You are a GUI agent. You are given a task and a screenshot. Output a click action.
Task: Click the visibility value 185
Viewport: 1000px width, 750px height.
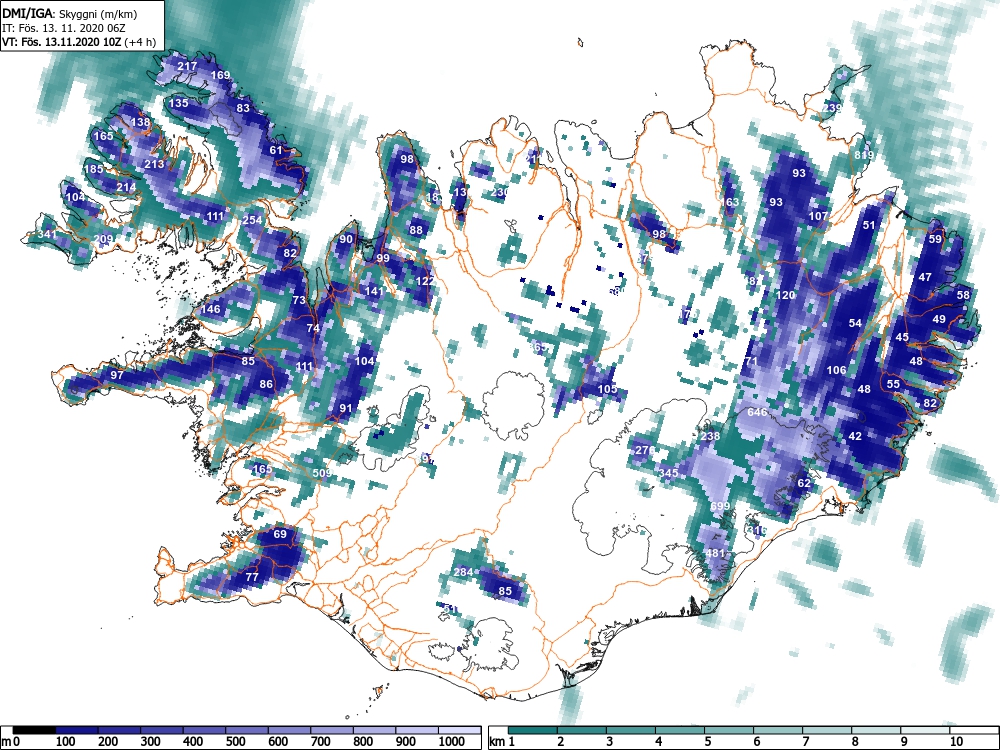tap(94, 170)
